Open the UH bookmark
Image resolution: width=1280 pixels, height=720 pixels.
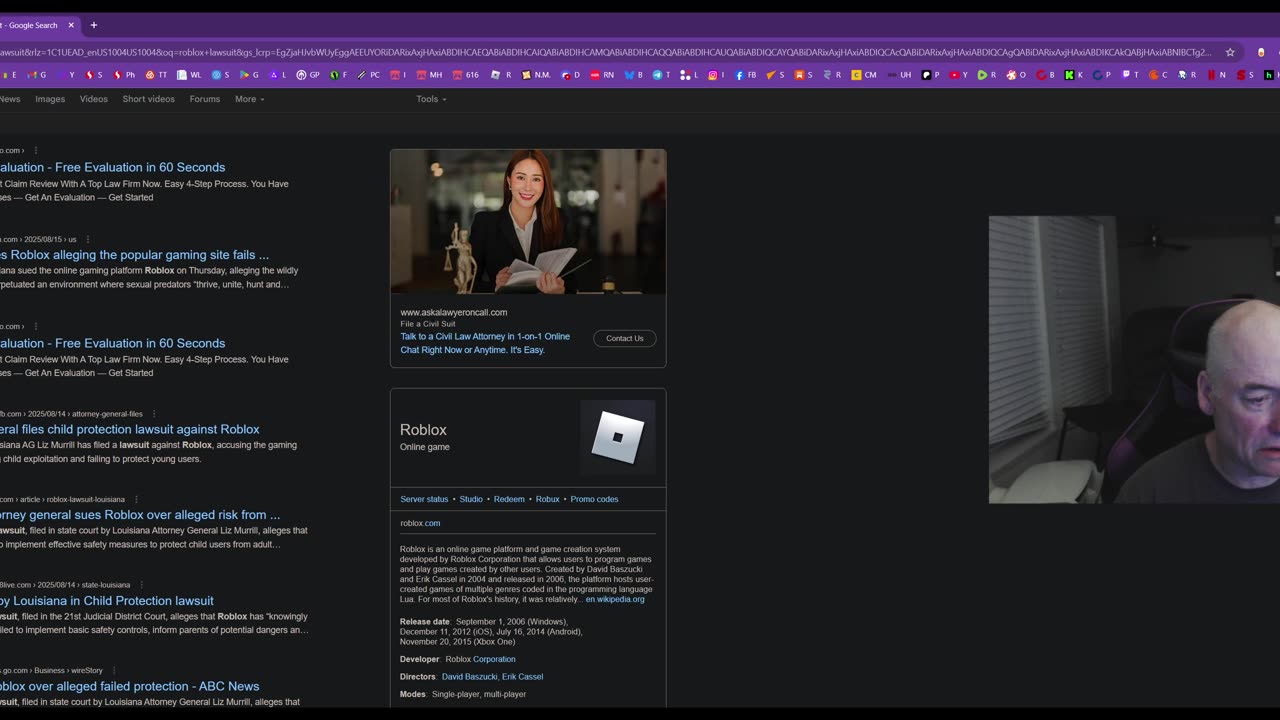[900, 75]
